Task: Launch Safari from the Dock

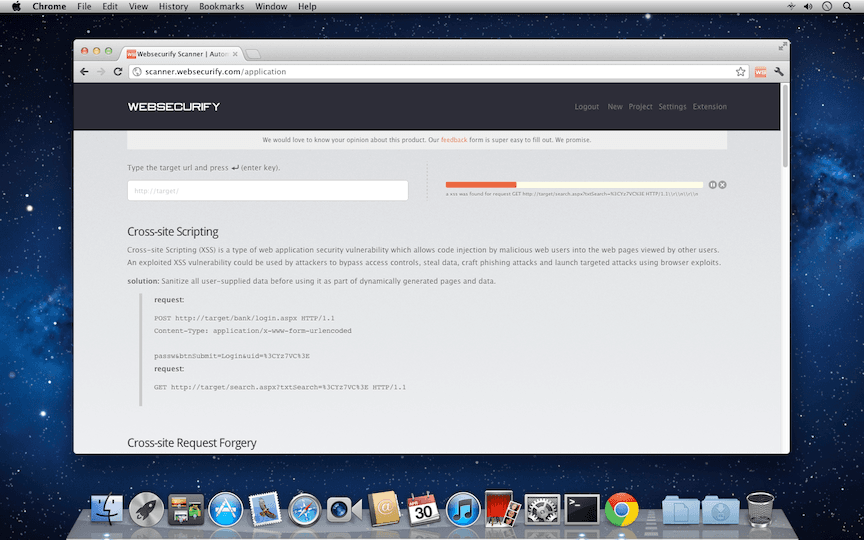Action: (305, 509)
